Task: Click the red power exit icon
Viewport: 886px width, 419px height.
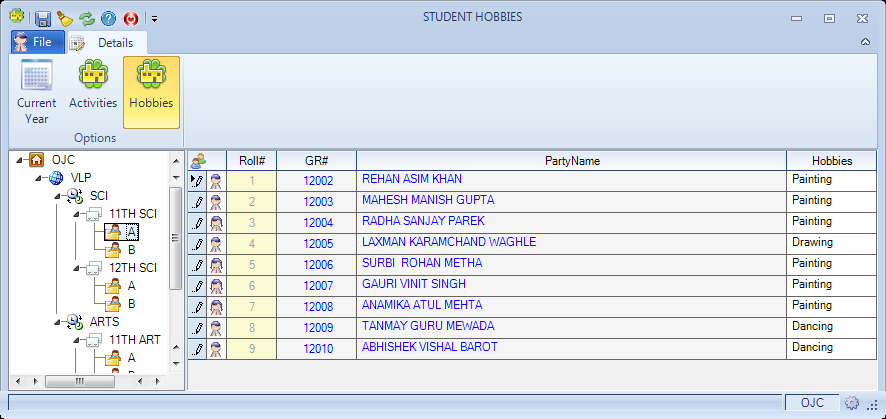Action: (131, 19)
